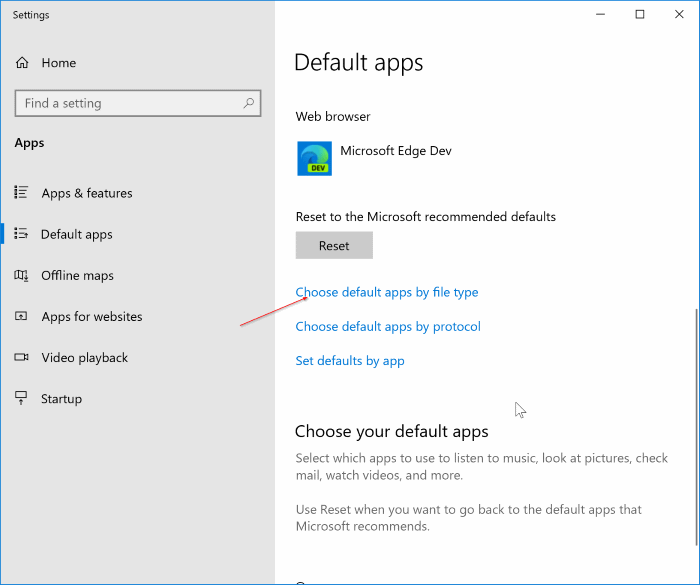This screenshot has width=700, height=585.
Task: Click the Default apps page heading
Action: (x=358, y=63)
